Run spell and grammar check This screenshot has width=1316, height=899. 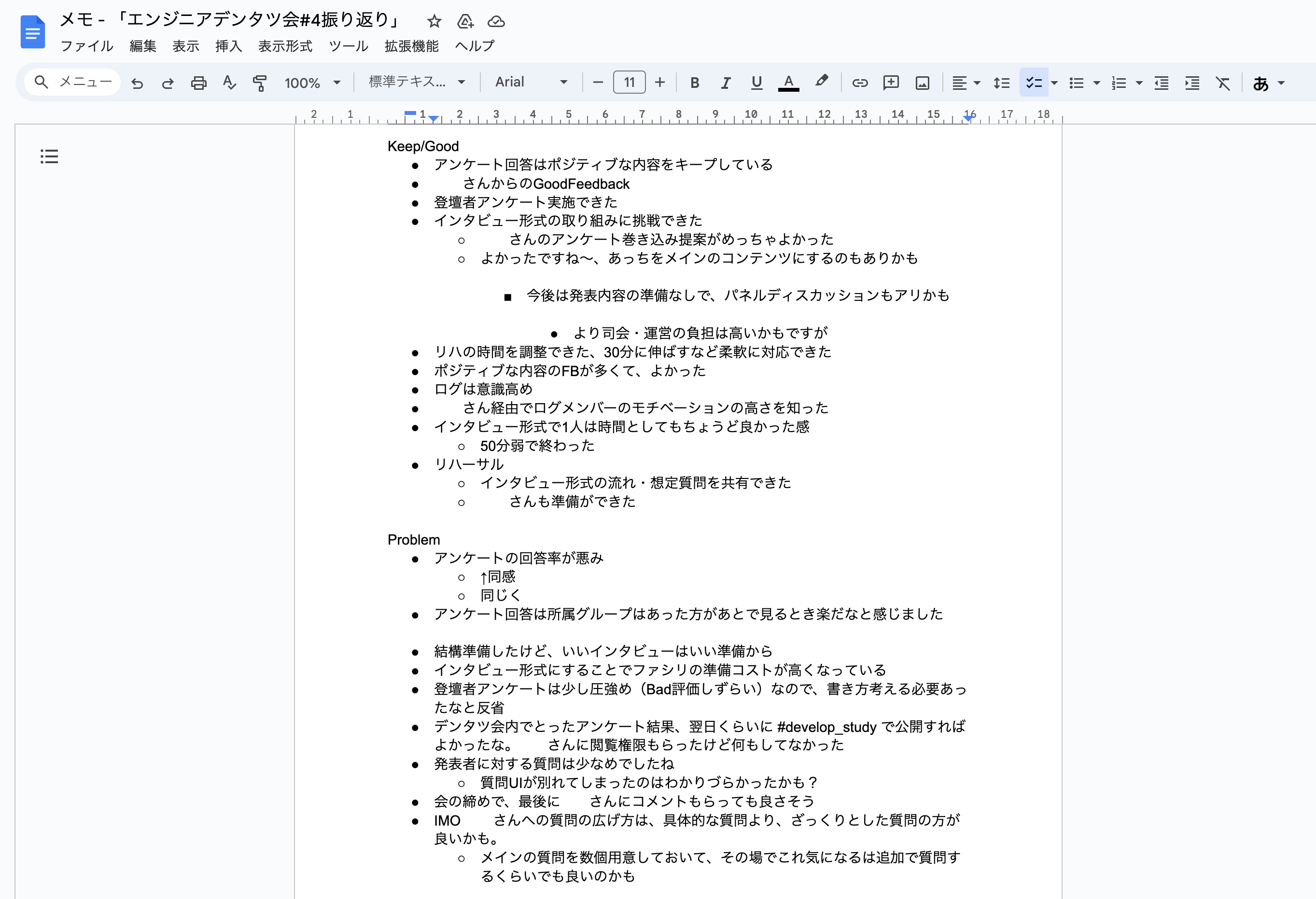229,82
